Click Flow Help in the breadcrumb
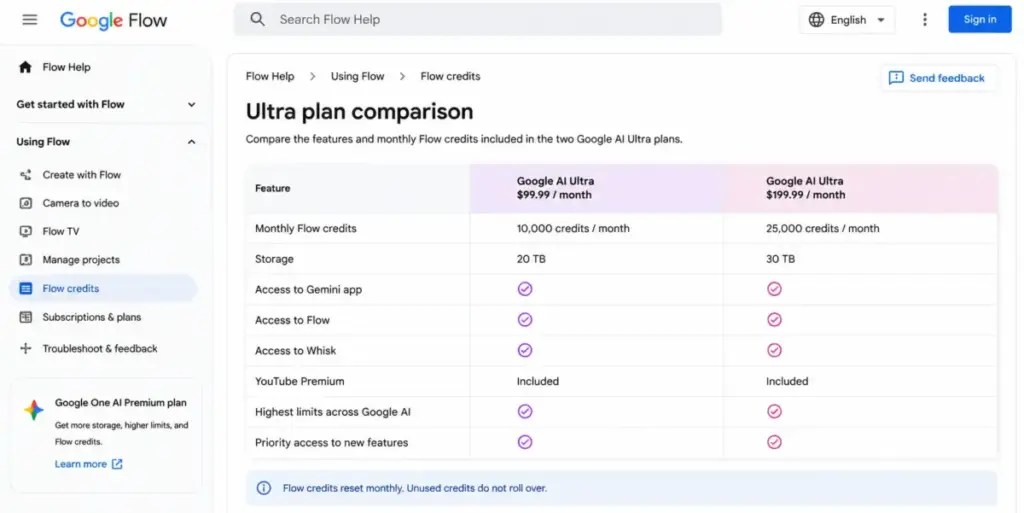Viewport: 1024px width, 513px height. pyautogui.click(x=270, y=76)
